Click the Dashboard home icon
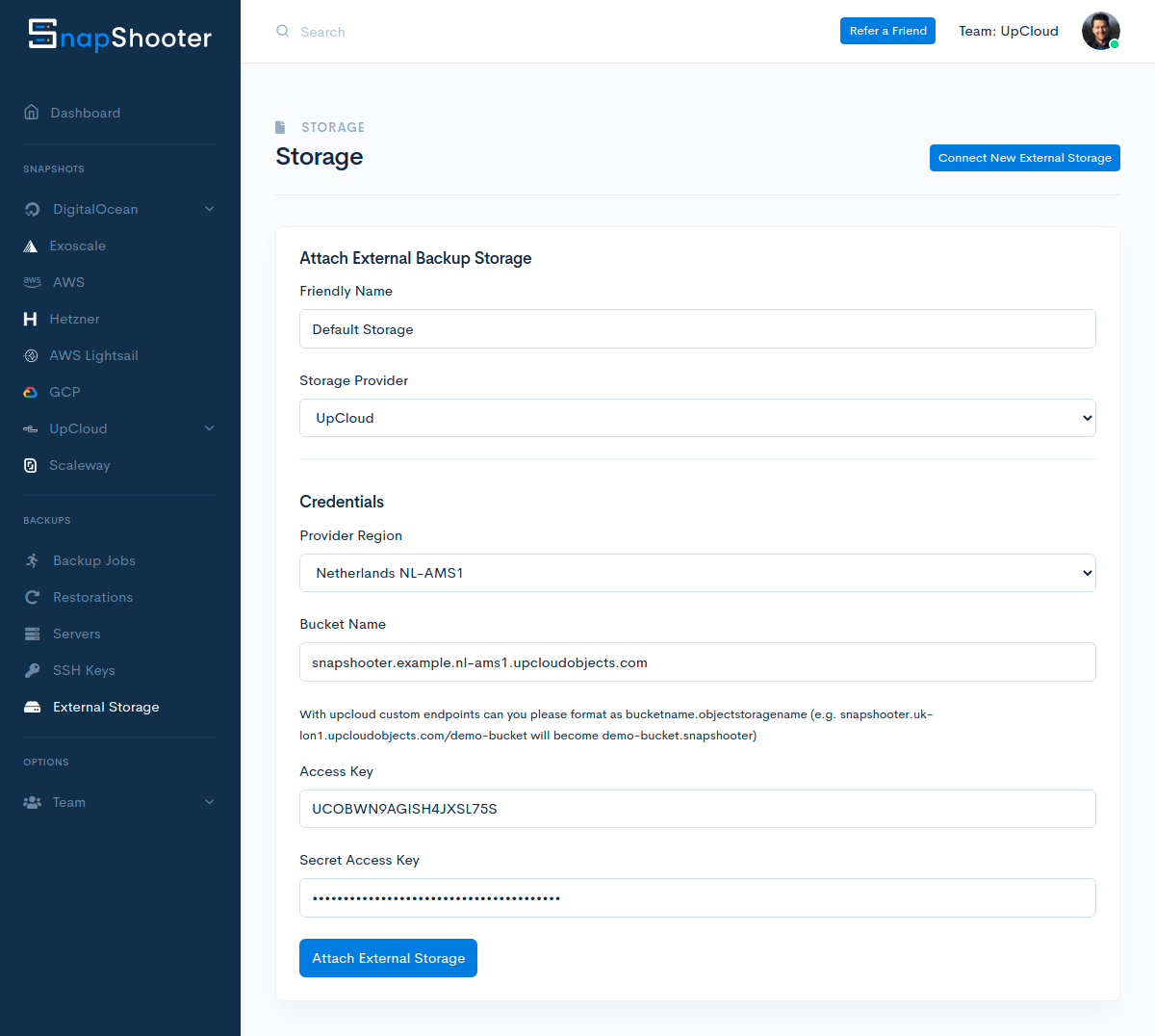 point(32,113)
